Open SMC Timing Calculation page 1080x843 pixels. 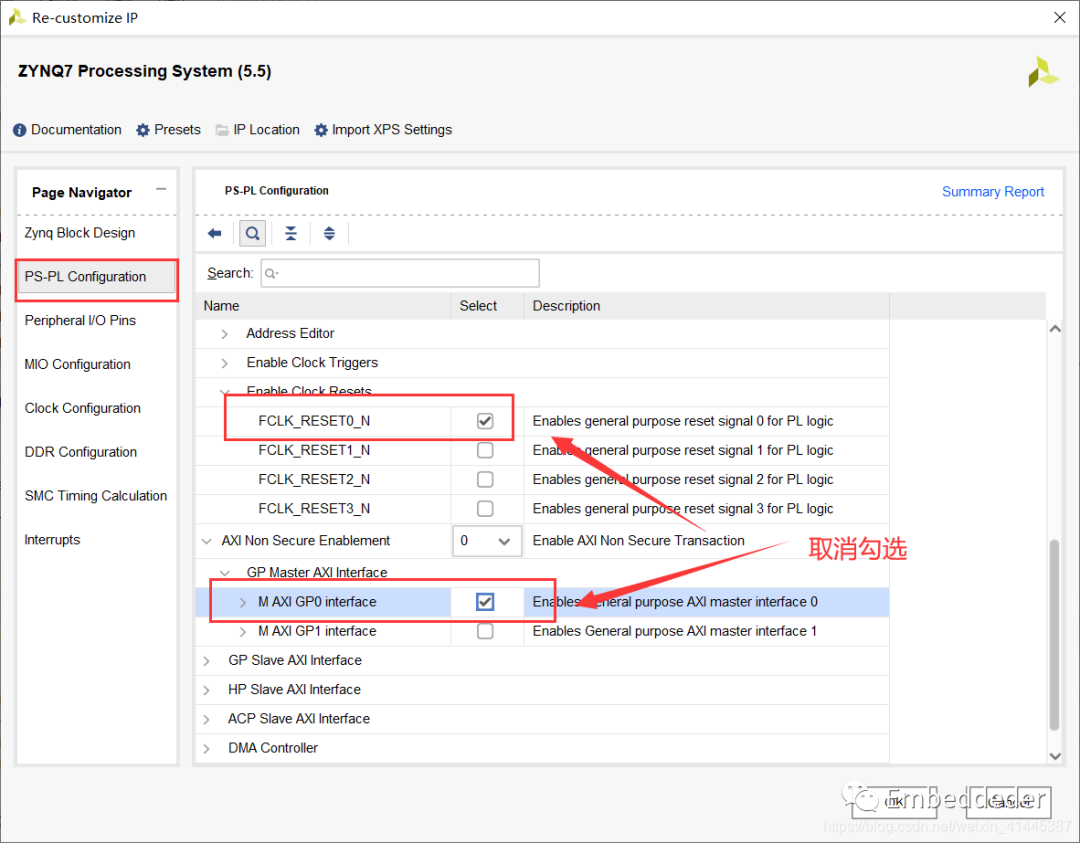point(96,496)
